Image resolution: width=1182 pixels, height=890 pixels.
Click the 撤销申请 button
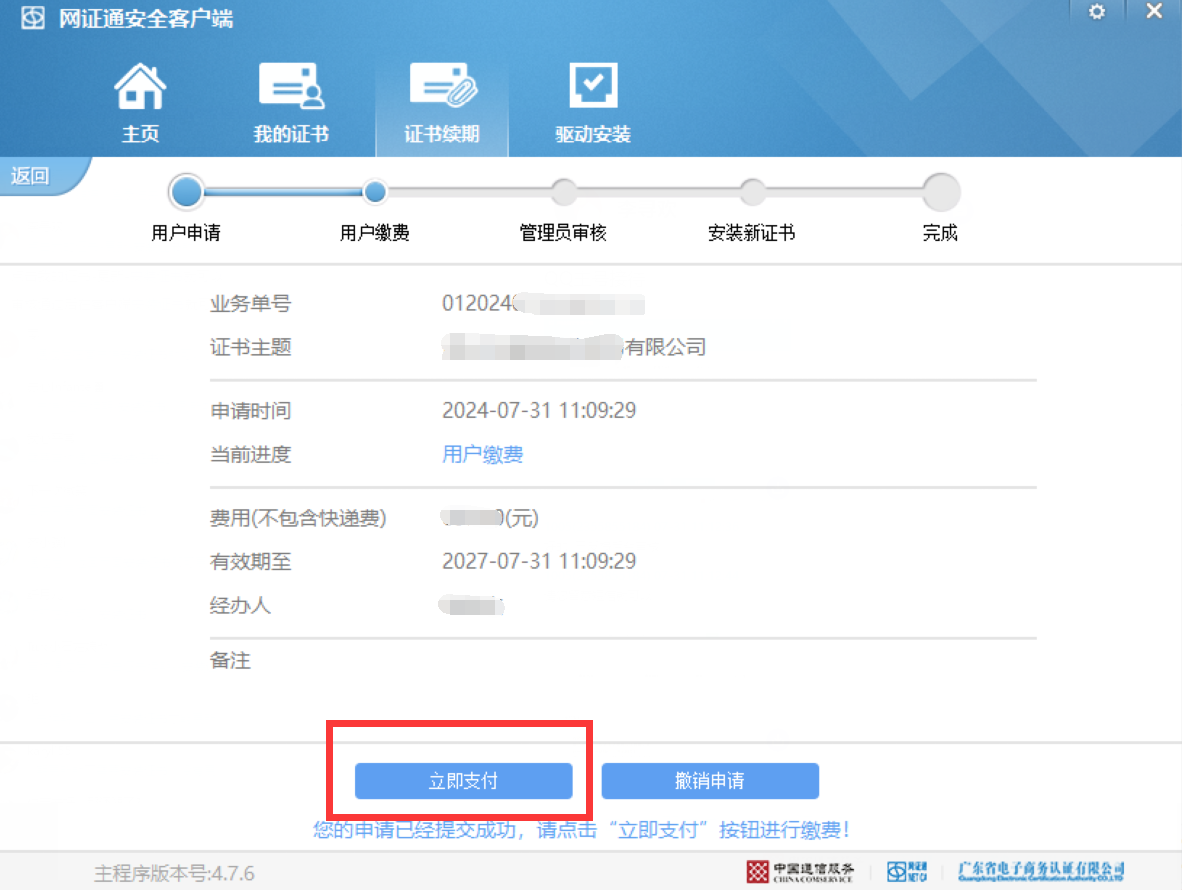[x=709, y=781]
